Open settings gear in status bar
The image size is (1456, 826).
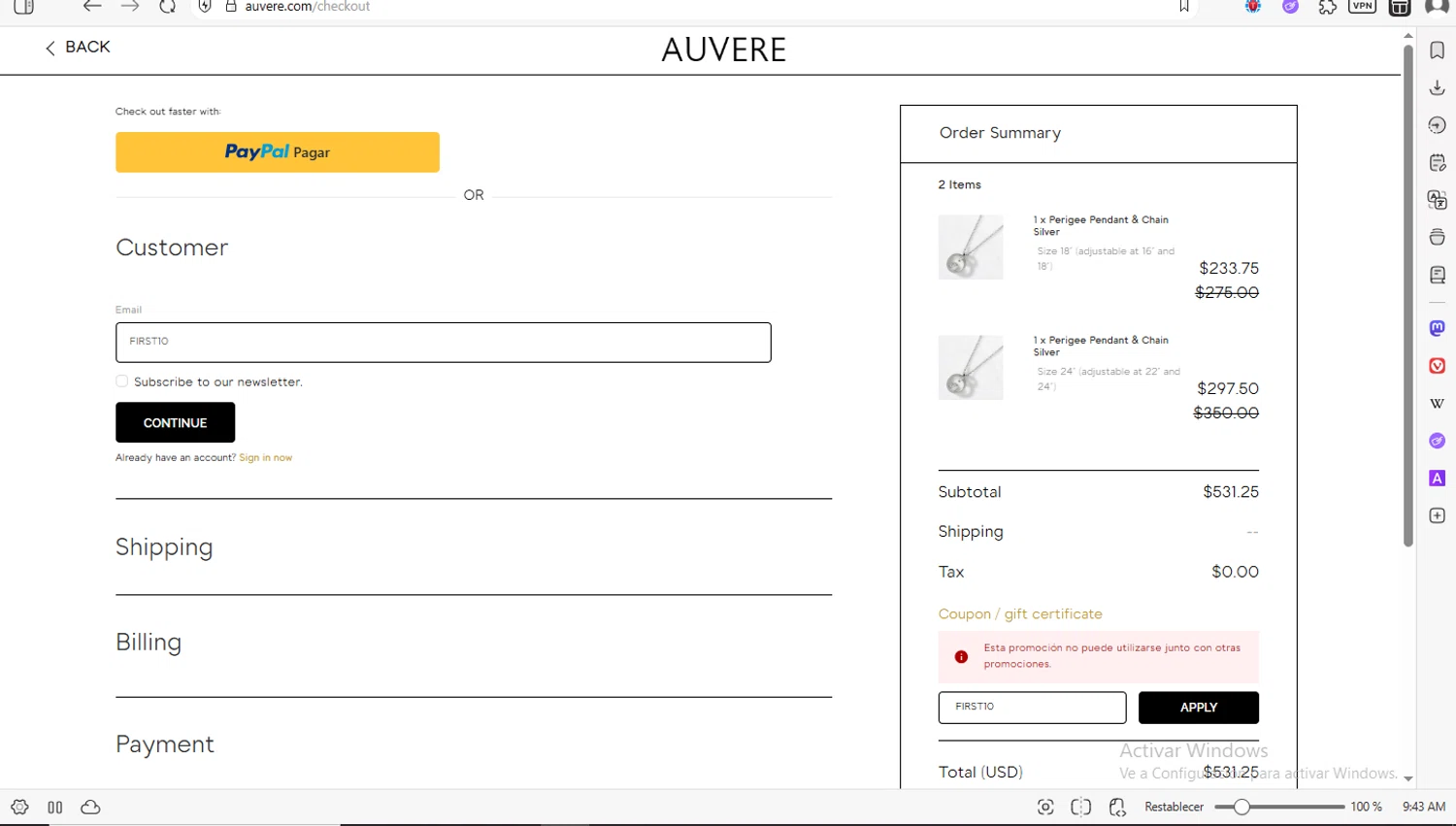point(19,808)
